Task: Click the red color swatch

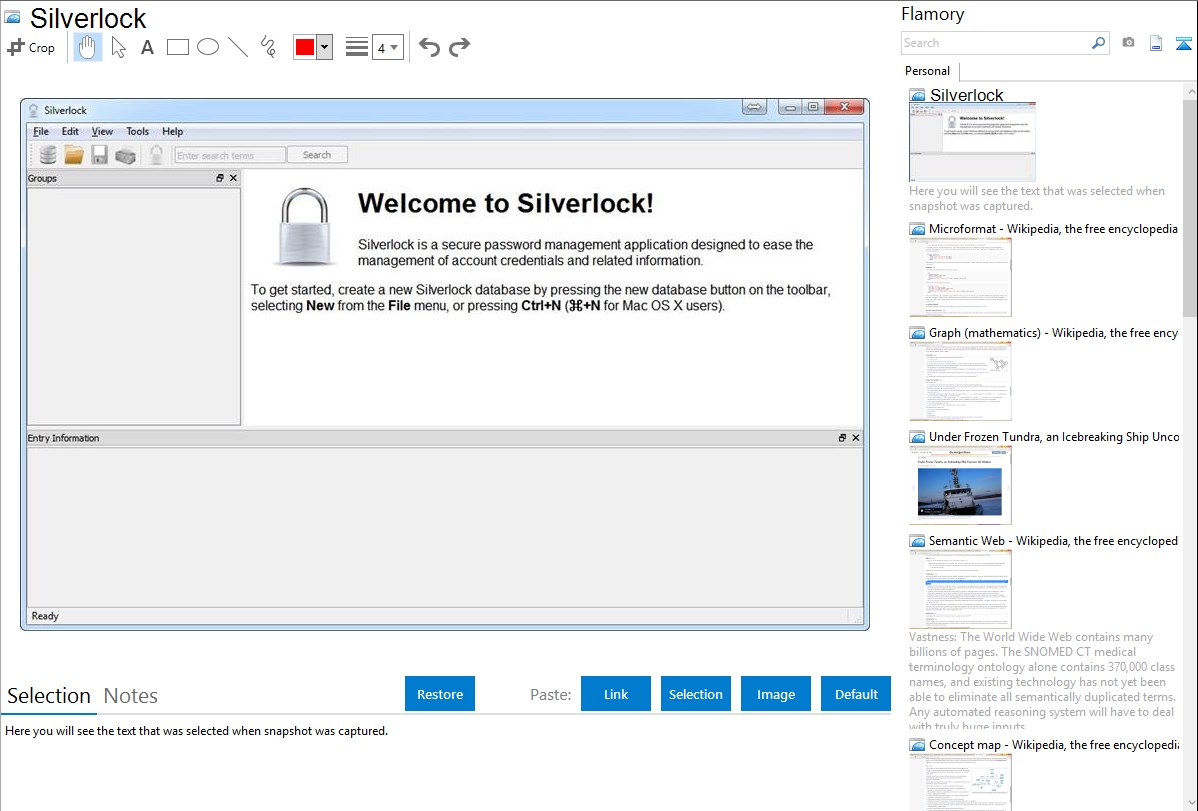Action: pos(305,47)
